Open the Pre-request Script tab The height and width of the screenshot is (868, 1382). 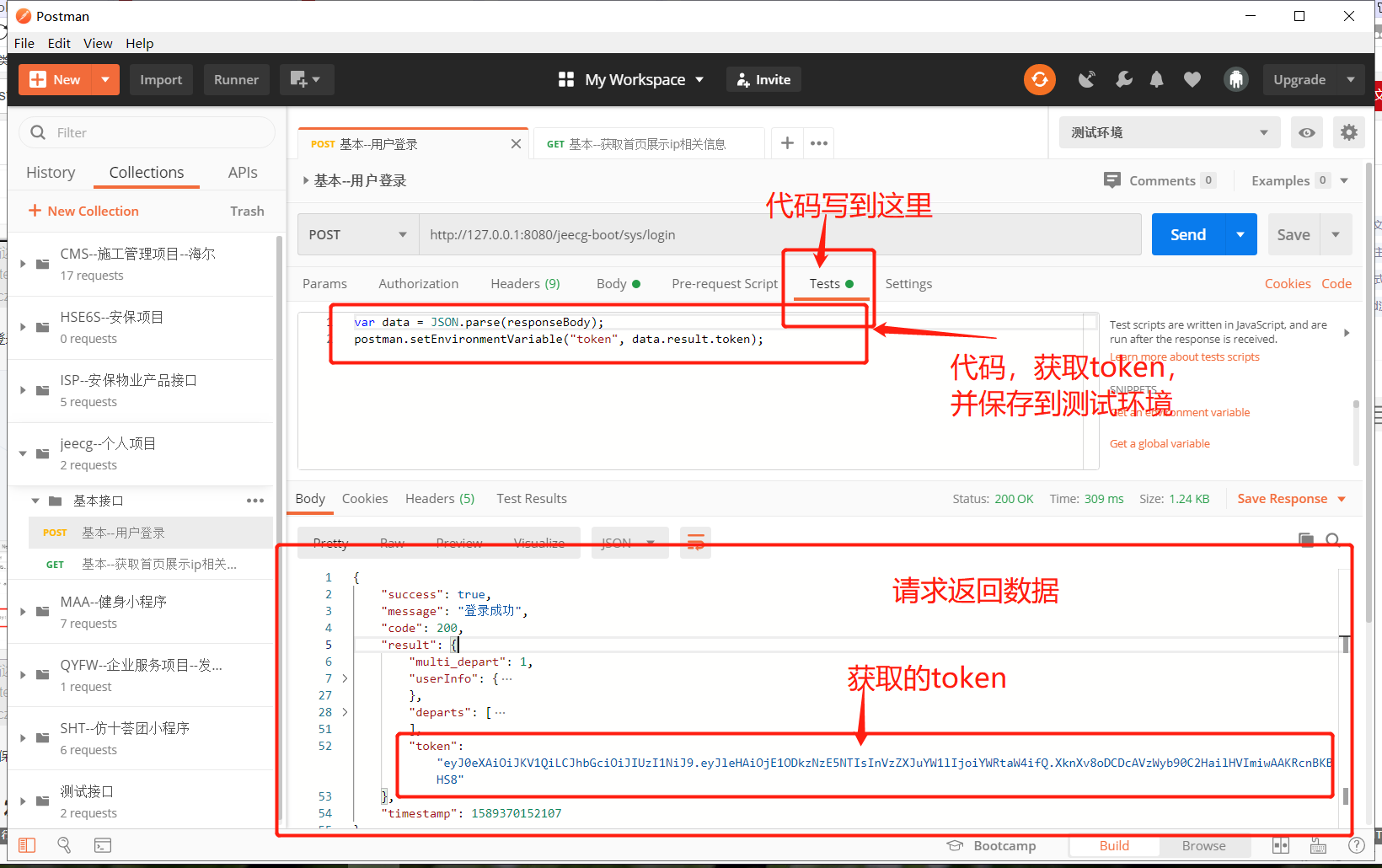pos(724,283)
